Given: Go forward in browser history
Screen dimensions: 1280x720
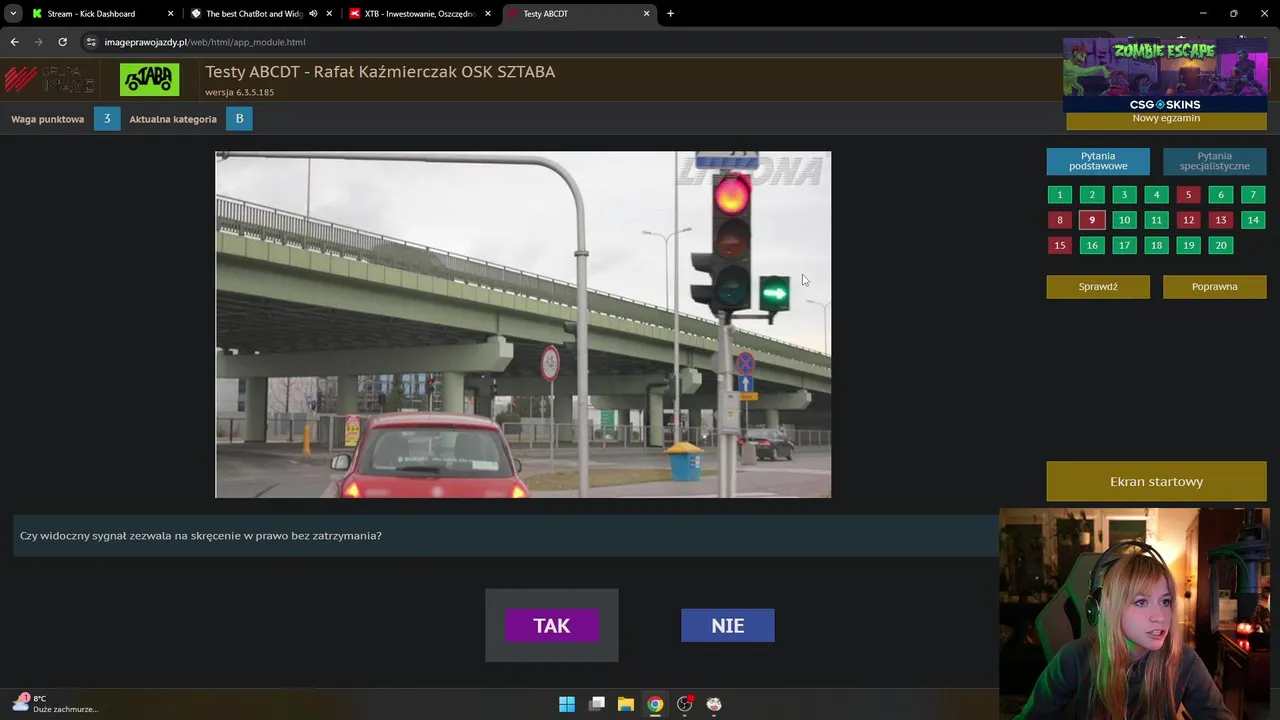Looking at the screenshot, I should point(38,42).
